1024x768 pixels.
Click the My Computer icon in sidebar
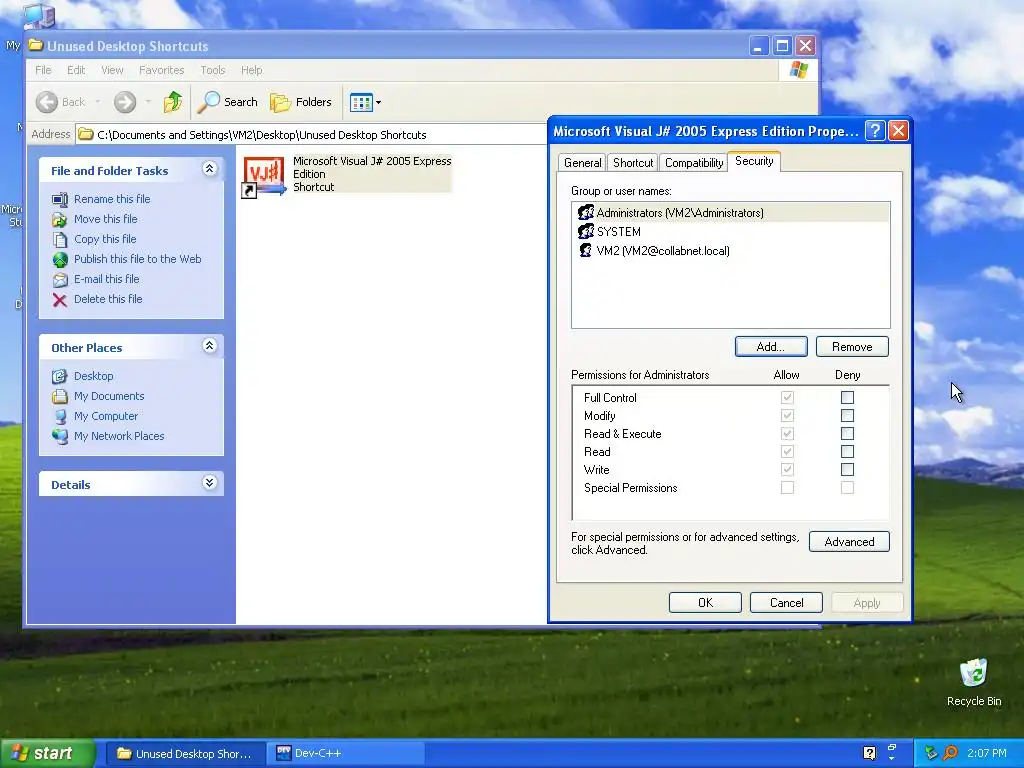[x=60, y=416]
